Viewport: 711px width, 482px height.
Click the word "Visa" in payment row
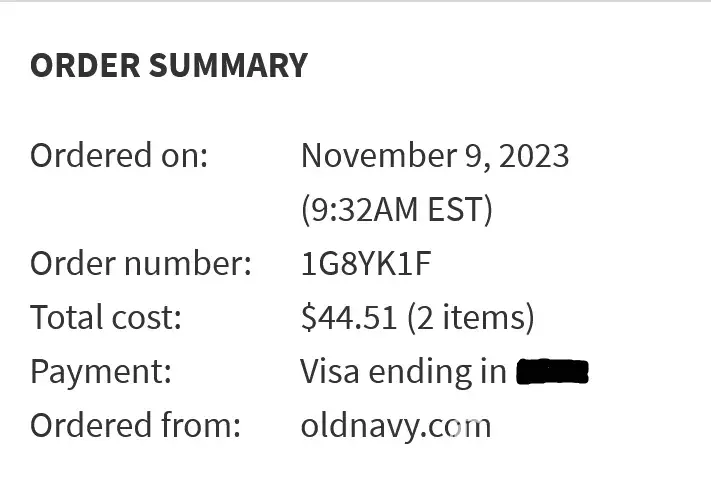coord(330,372)
